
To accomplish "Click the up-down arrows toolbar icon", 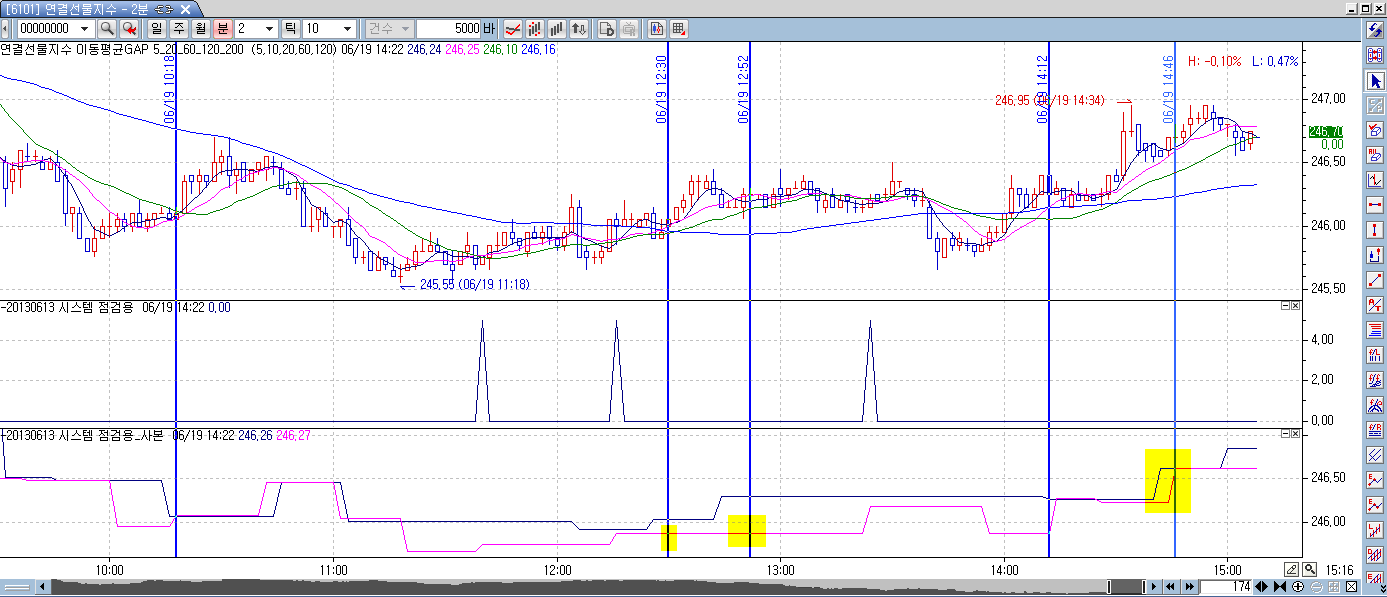I will [x=579, y=29].
